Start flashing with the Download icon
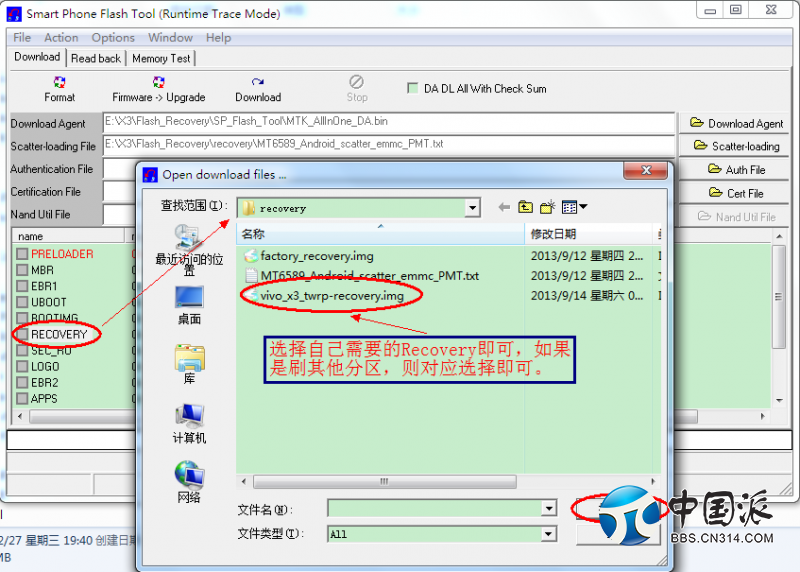Image resolution: width=800 pixels, height=572 pixels. pos(258,82)
